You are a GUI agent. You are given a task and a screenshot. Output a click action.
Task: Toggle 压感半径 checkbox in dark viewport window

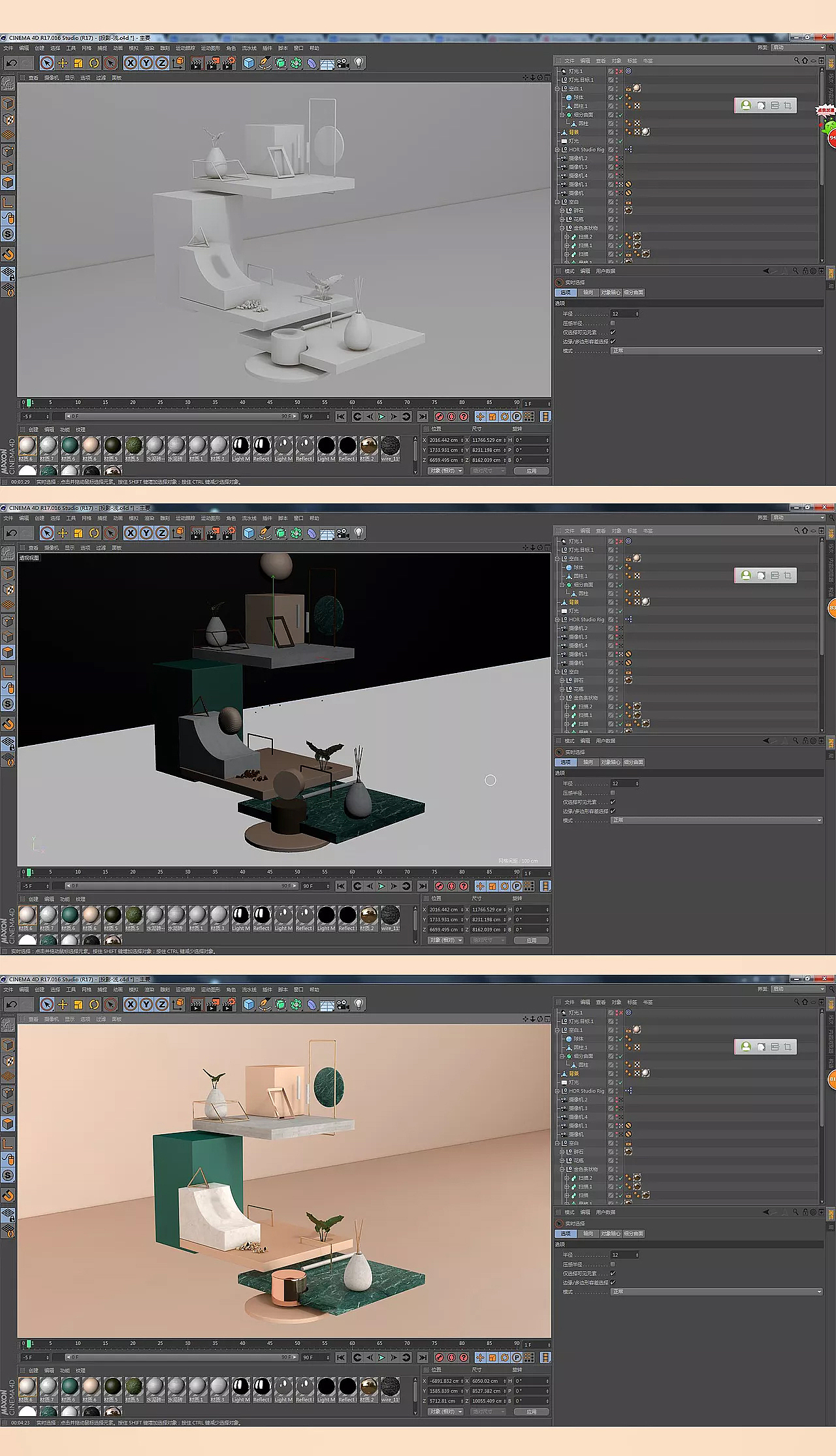613,793
